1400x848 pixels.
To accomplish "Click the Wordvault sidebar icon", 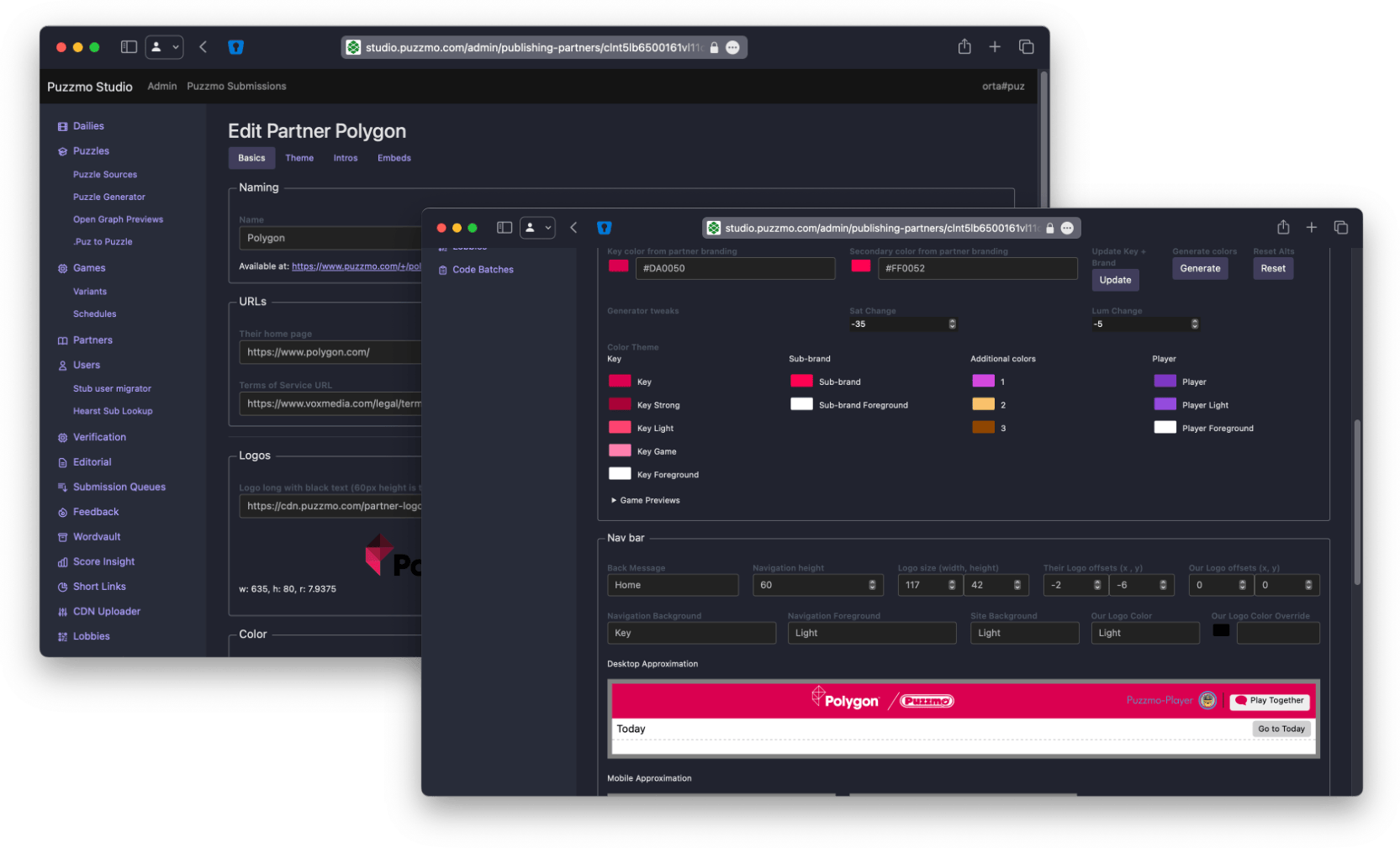I will pyautogui.click(x=62, y=536).
